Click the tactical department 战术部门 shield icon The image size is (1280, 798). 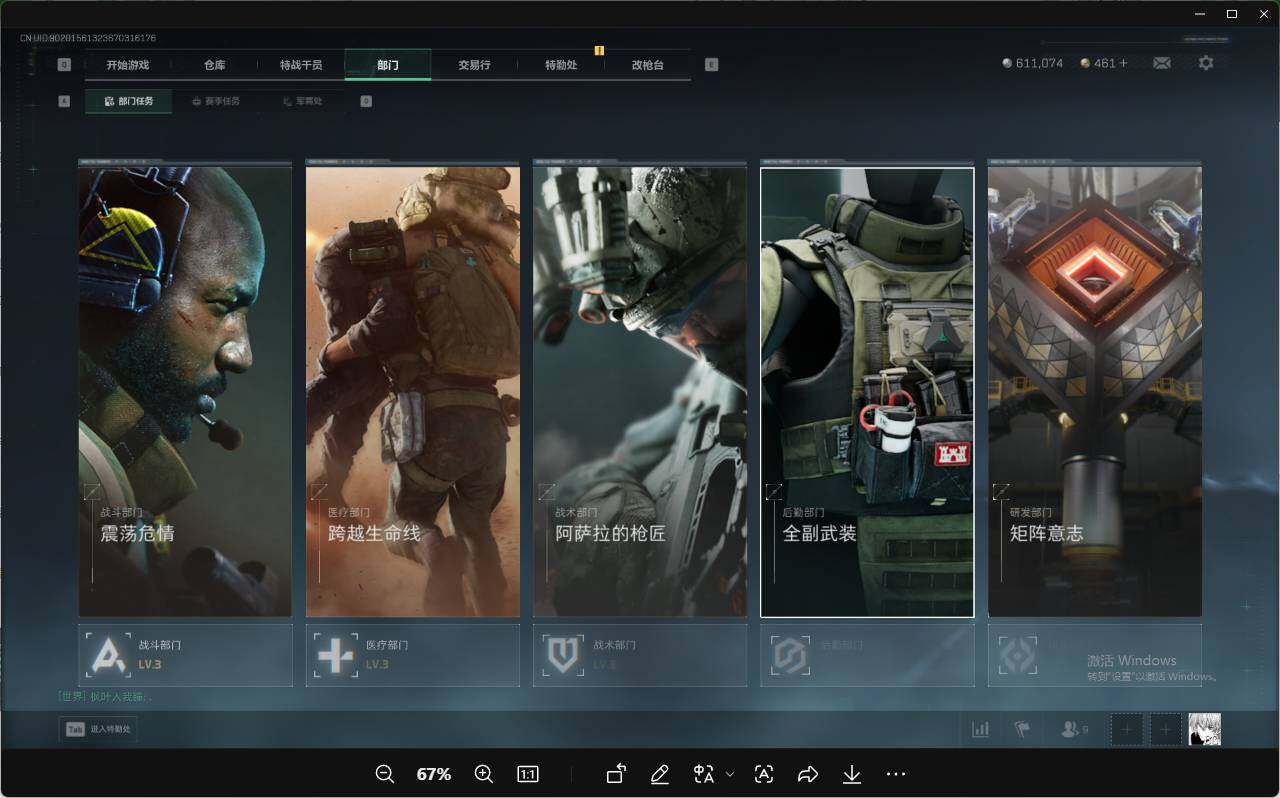[562, 655]
